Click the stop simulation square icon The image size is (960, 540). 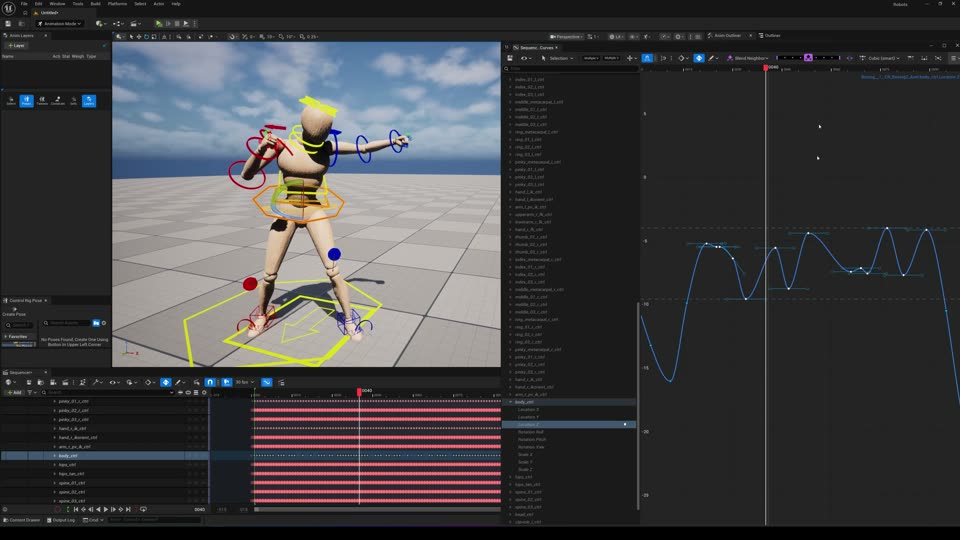pyautogui.click(x=177, y=23)
